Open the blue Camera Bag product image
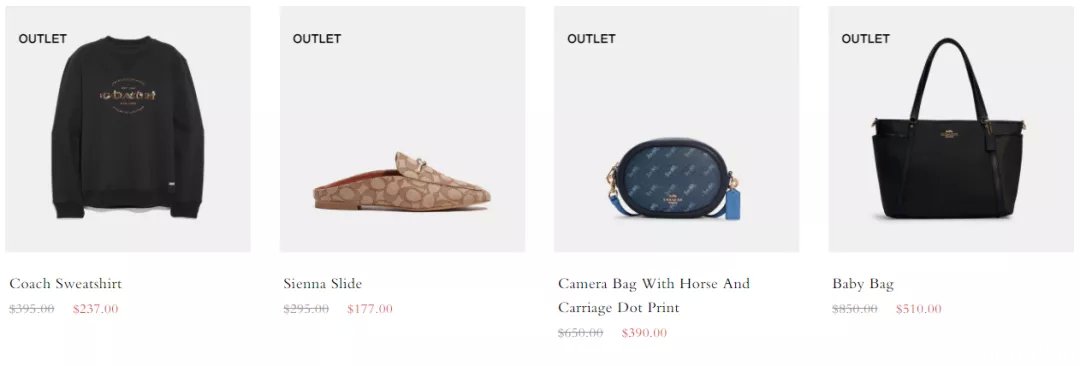Screen dimensions: 1080x366 676,129
